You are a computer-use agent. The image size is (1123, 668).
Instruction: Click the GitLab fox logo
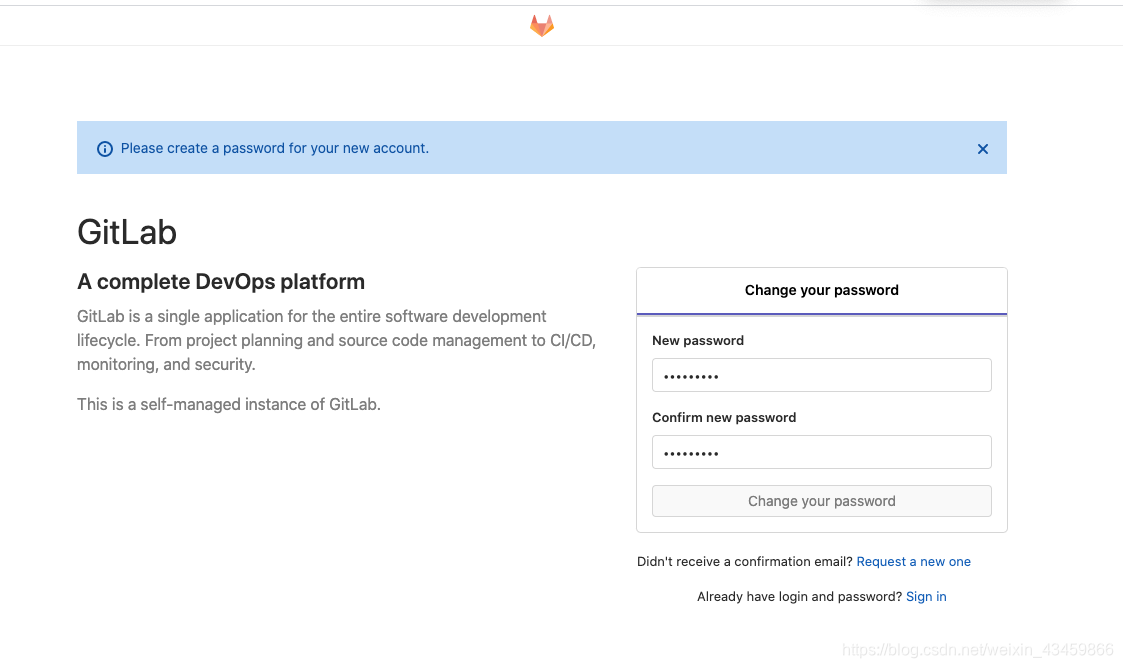point(541,26)
